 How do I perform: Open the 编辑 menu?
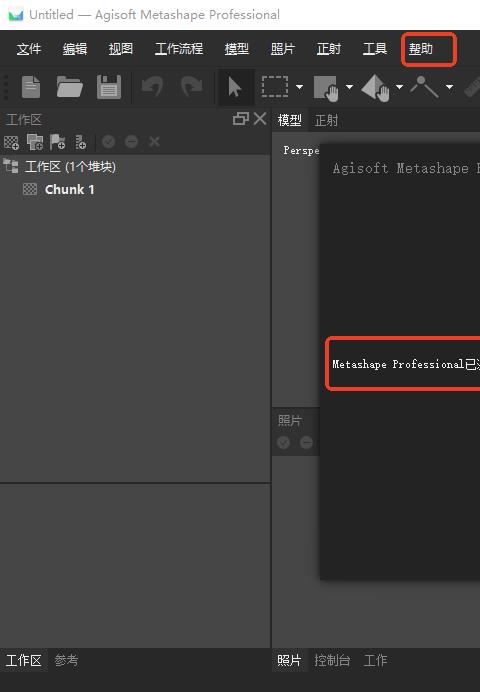click(x=75, y=49)
